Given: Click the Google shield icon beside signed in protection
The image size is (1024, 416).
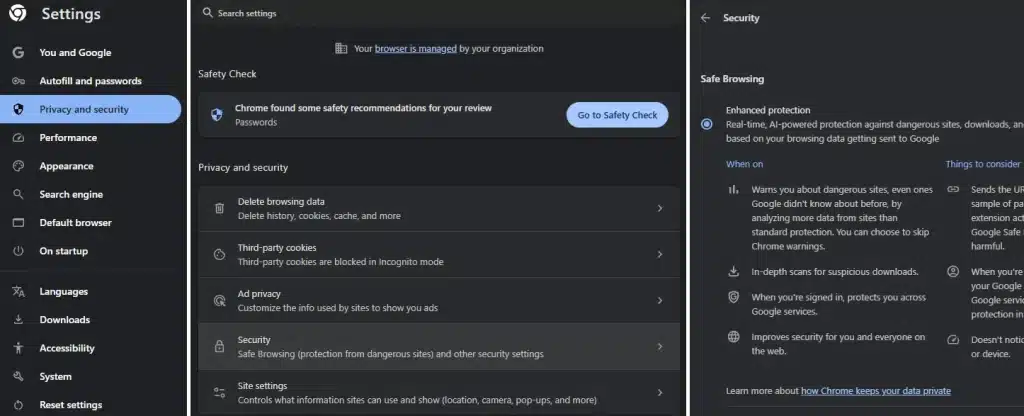Looking at the screenshot, I should pyautogui.click(x=733, y=297).
